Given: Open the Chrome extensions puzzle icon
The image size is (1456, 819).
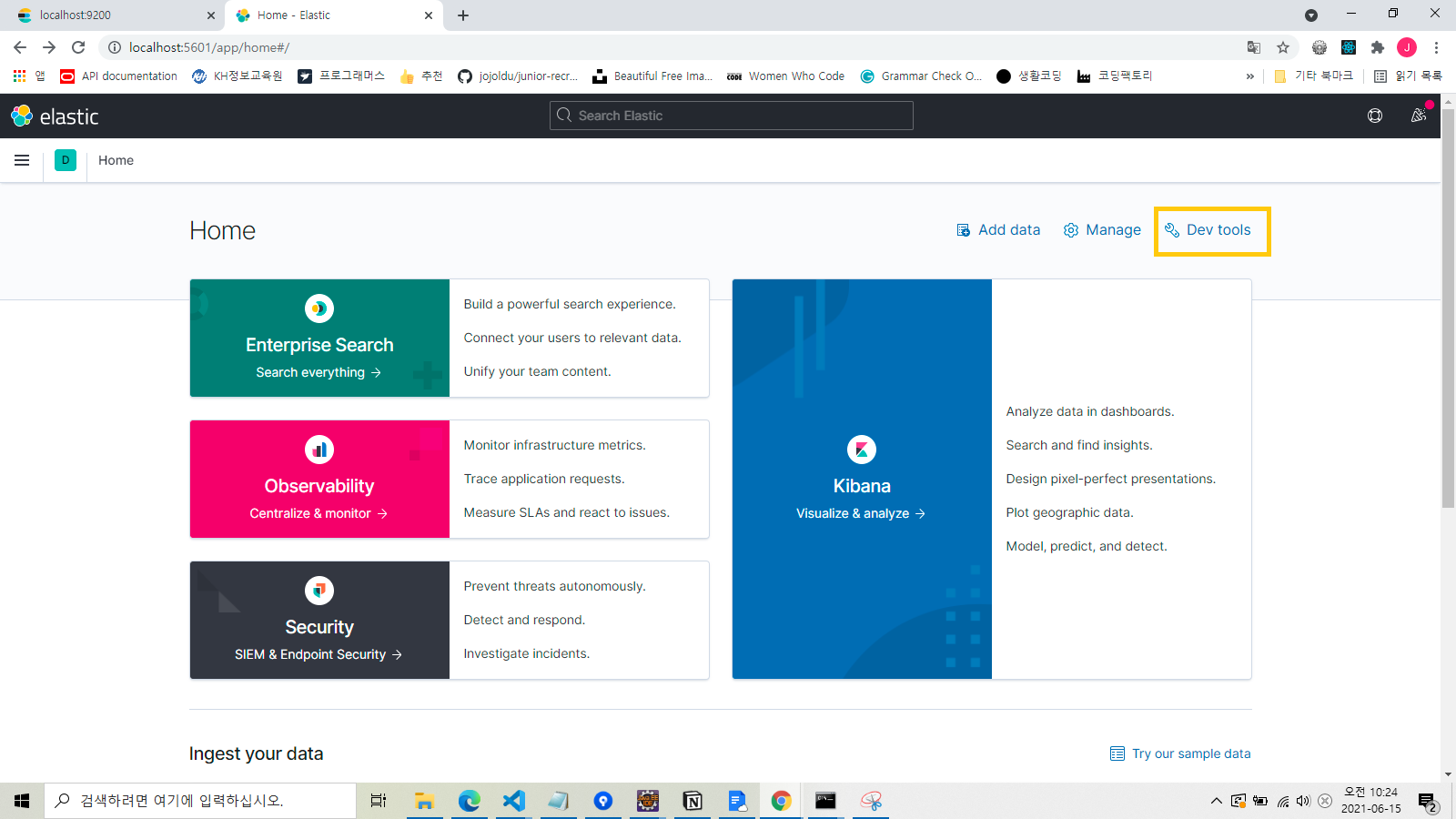Looking at the screenshot, I should click(1378, 47).
